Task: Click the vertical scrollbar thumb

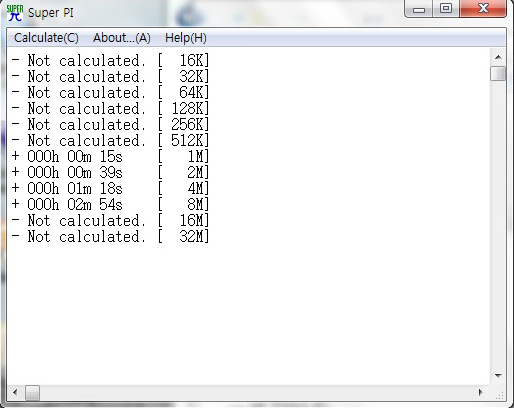Action: coord(498,73)
